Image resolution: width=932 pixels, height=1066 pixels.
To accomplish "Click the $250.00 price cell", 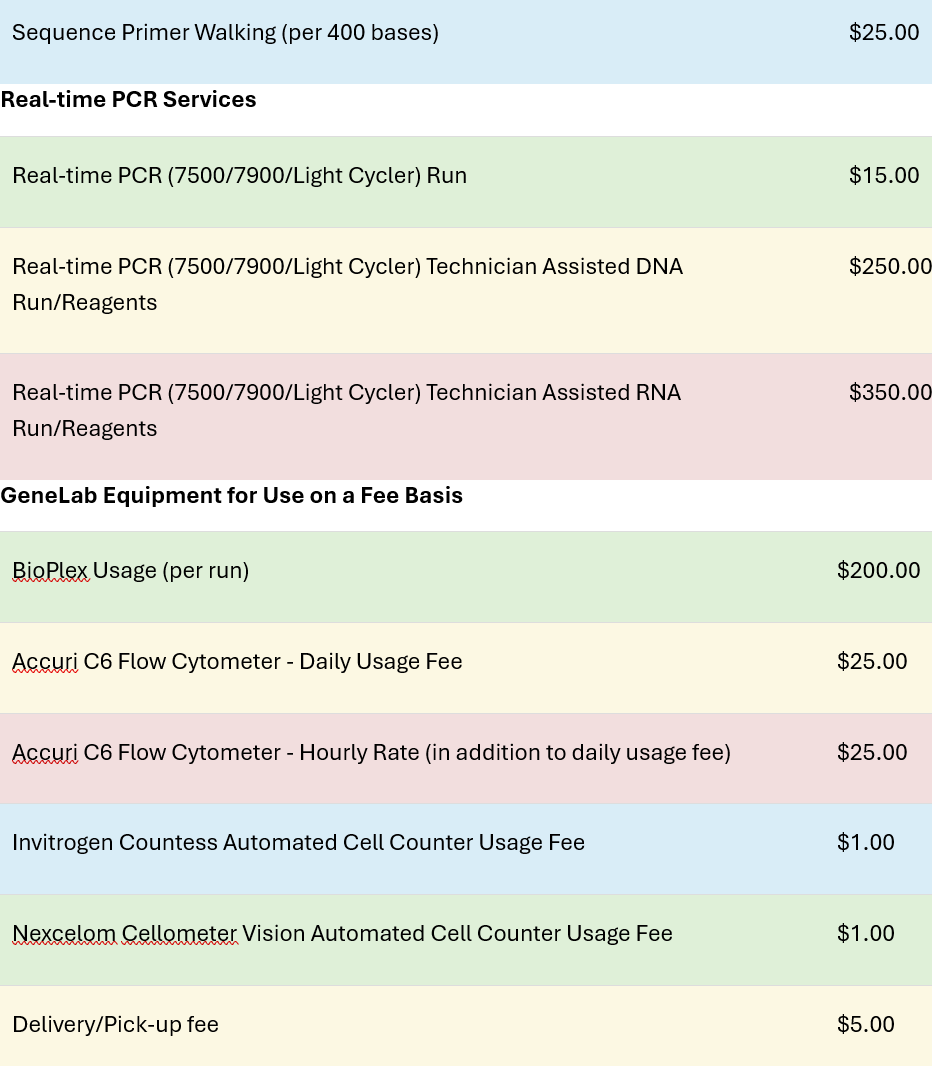I will coord(889,267).
